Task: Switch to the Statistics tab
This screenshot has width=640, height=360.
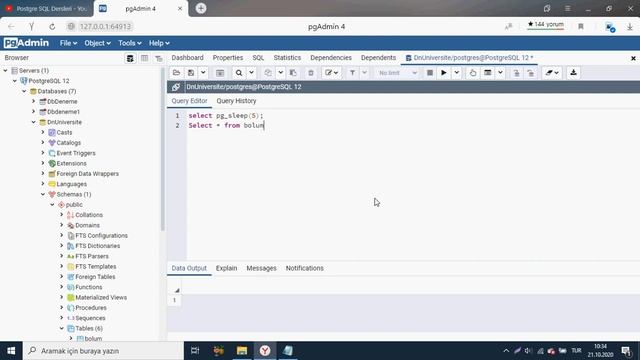Action: [287, 58]
